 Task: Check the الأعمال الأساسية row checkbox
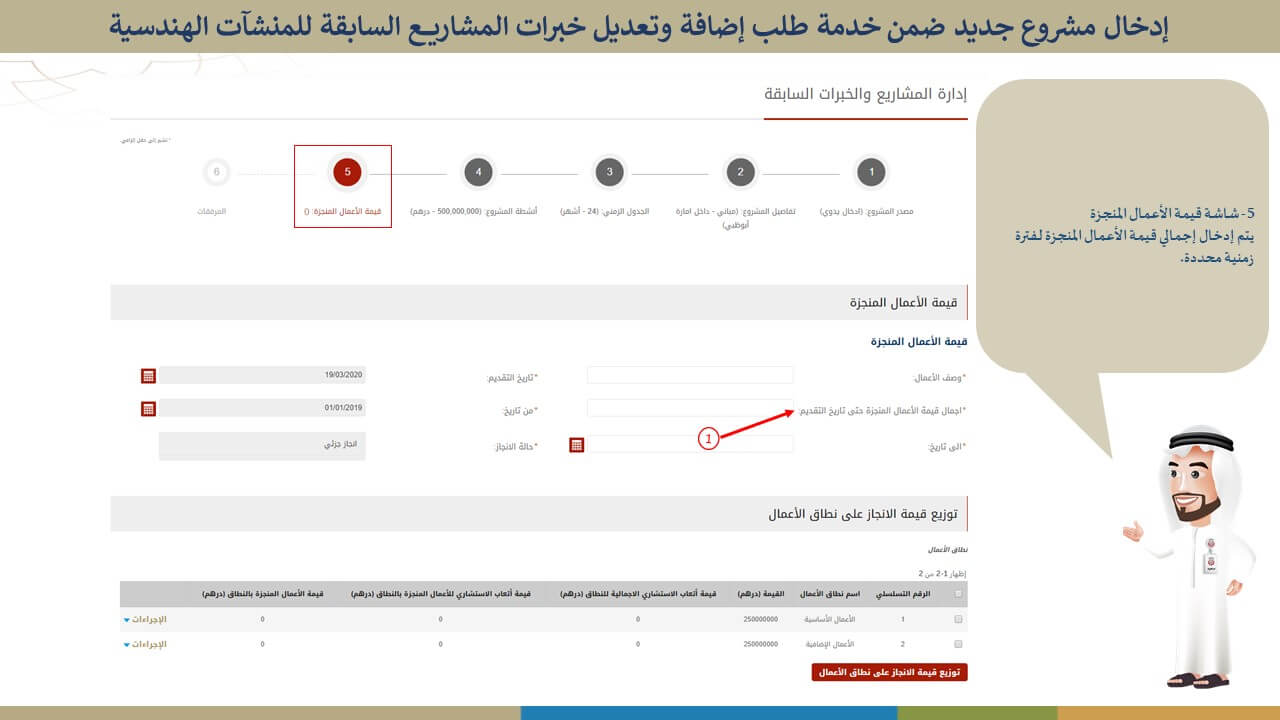[x=959, y=620]
